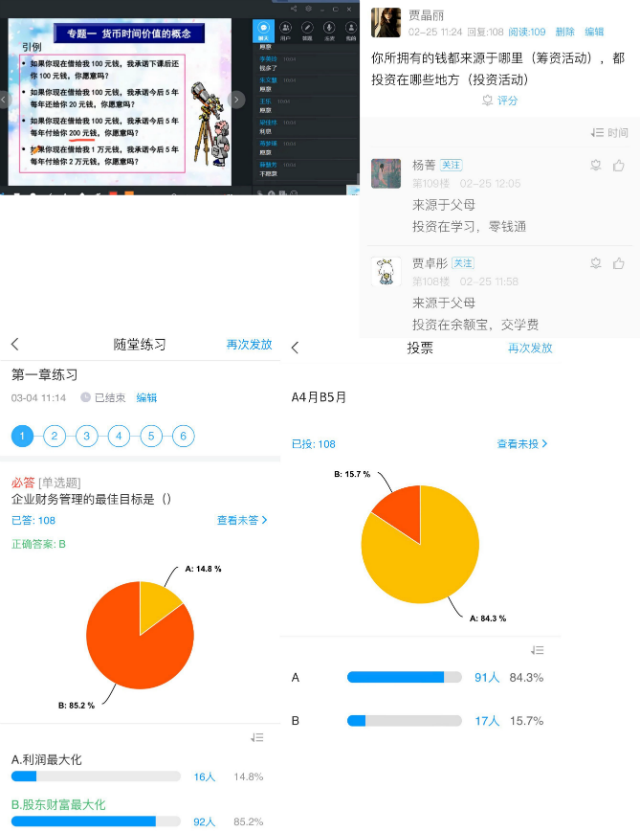The height and width of the screenshot is (832, 640).
Task: Click award icon on 杨菁's reply
Action: pos(596,166)
